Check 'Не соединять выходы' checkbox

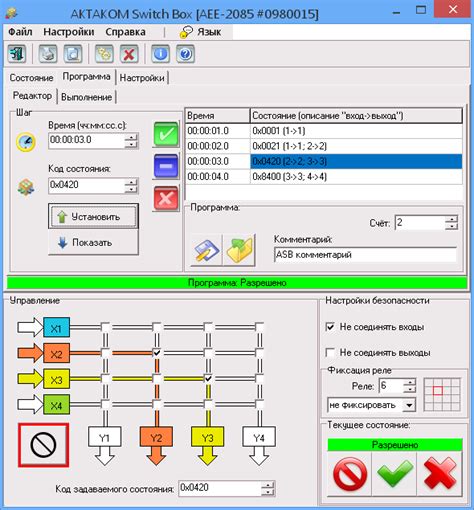point(330,352)
